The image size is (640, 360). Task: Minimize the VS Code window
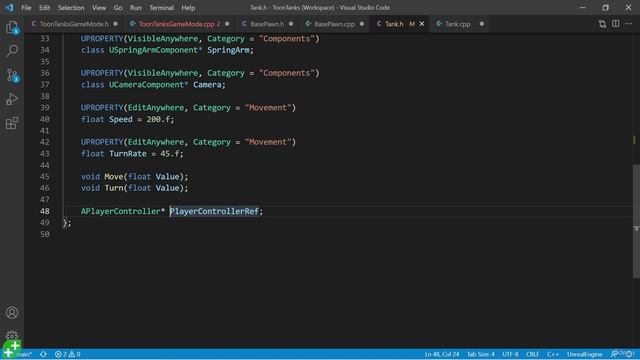point(583,7)
